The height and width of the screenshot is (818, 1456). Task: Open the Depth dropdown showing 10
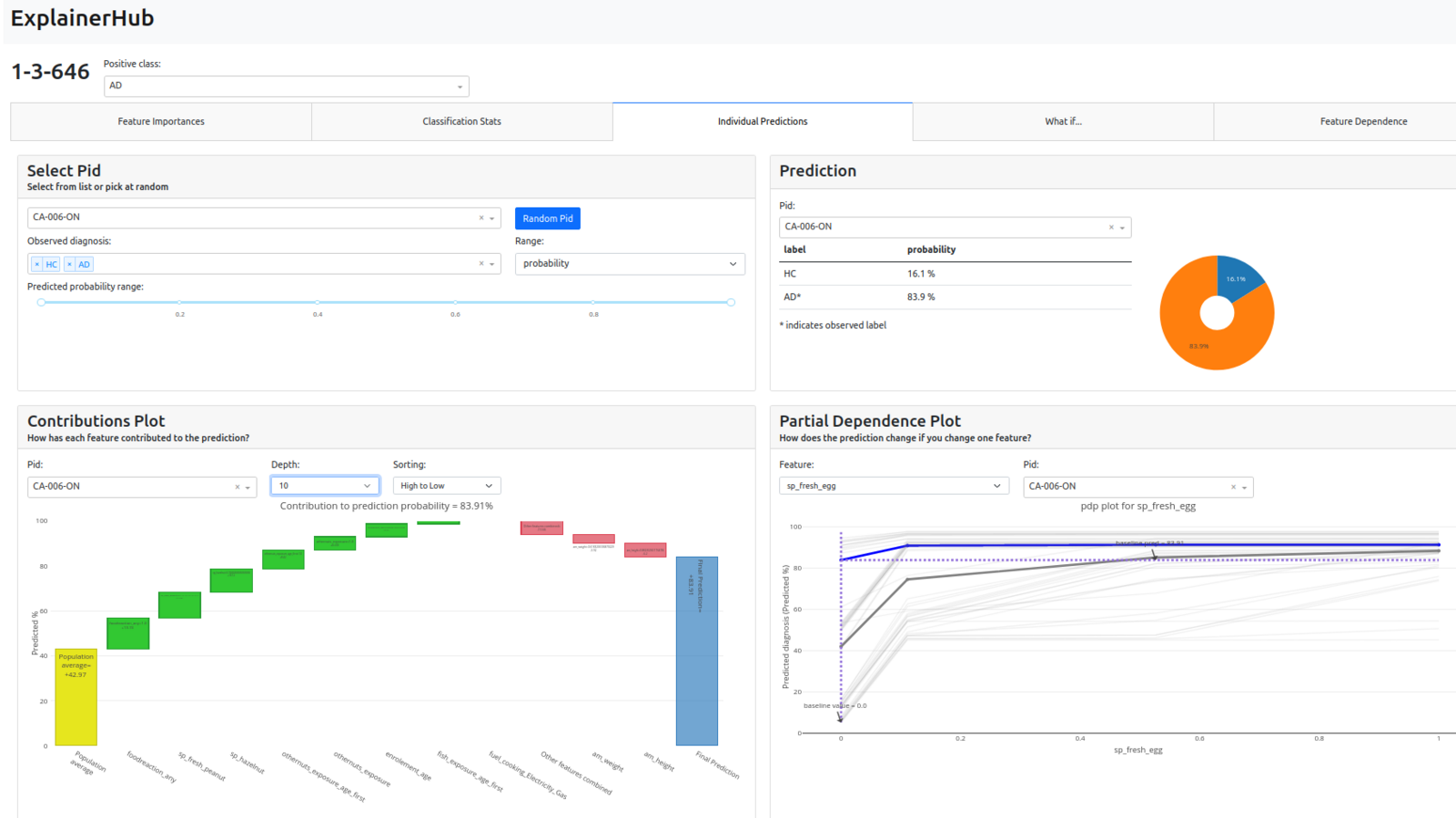[325, 486]
